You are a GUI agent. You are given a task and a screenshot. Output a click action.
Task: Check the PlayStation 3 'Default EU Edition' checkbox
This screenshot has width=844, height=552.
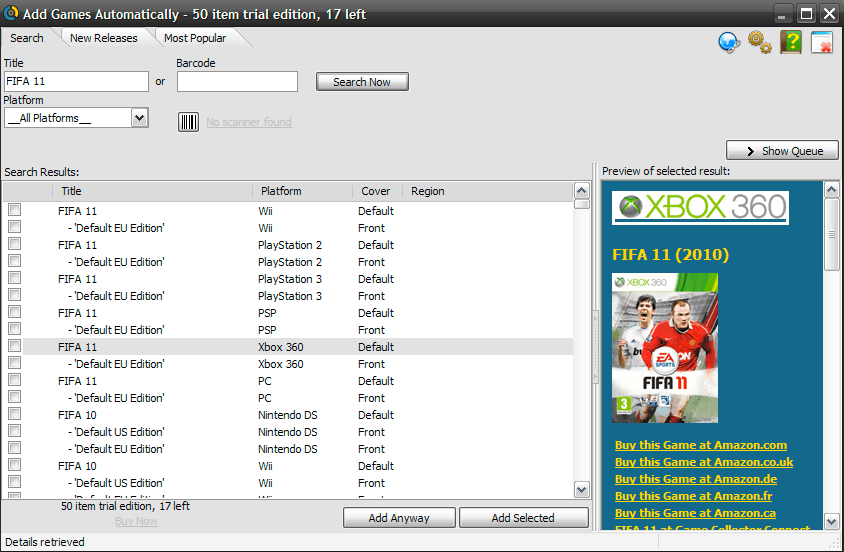click(x=15, y=295)
